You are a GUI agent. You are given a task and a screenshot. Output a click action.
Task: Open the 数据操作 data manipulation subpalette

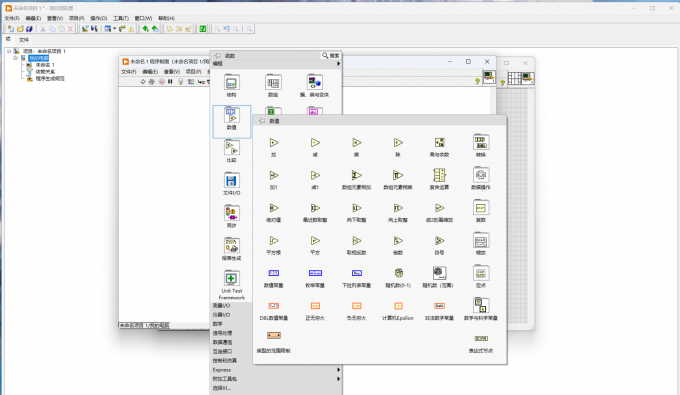(x=481, y=175)
